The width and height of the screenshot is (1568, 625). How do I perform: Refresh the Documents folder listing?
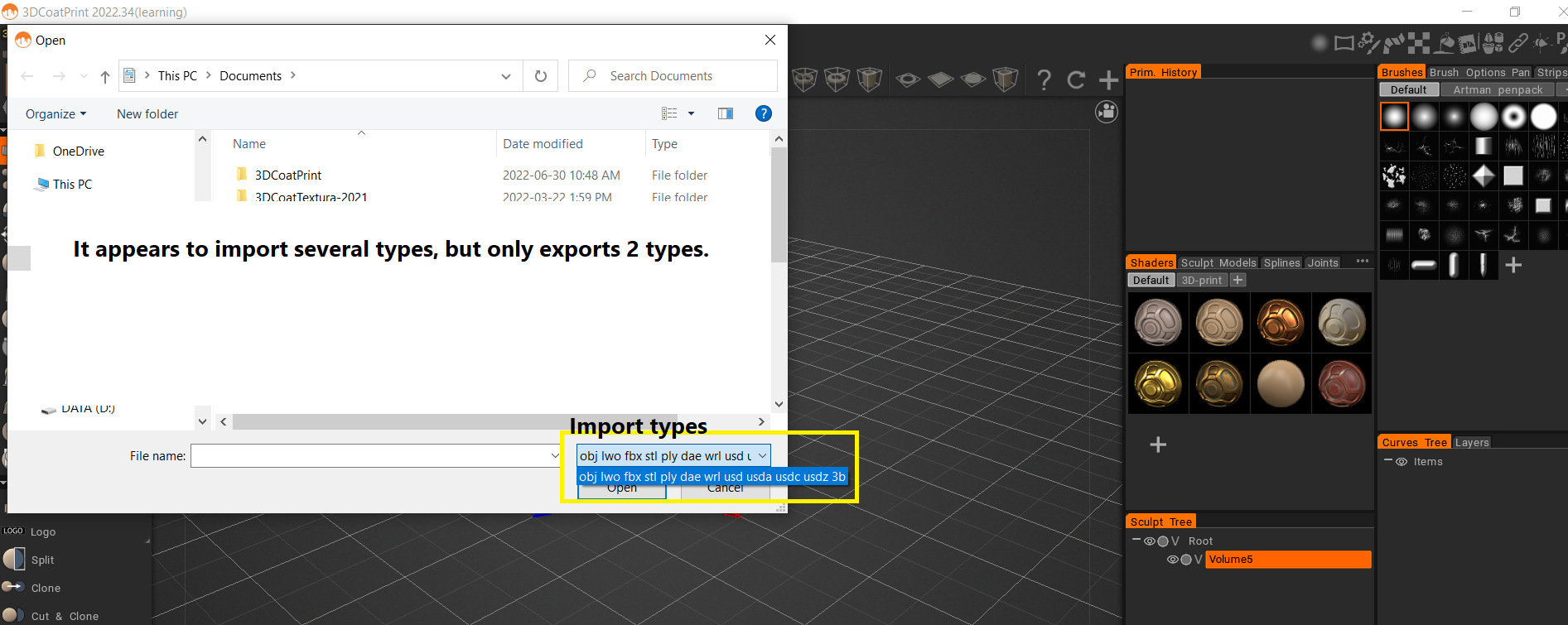541,76
